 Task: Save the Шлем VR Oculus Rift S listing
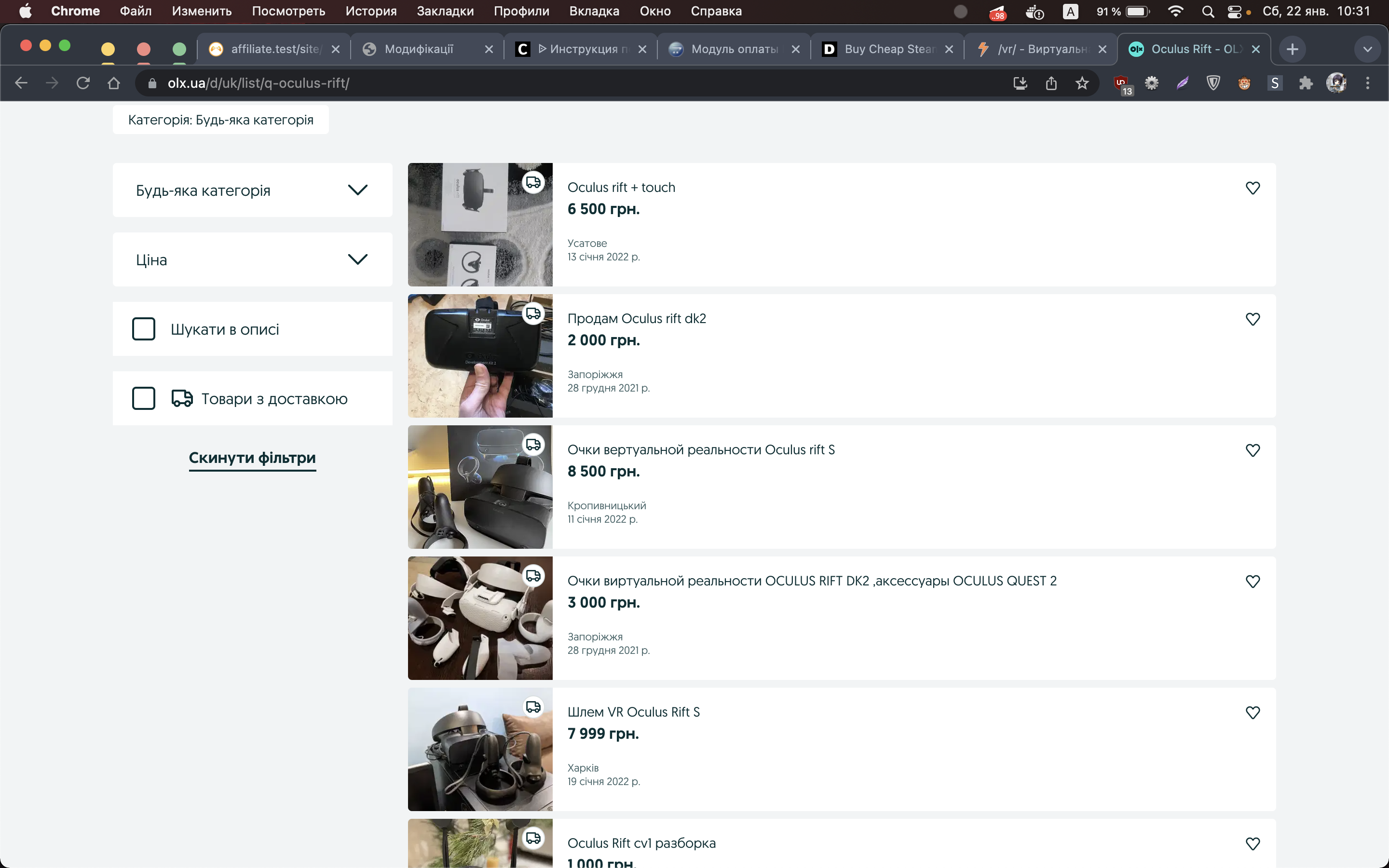tap(1253, 712)
